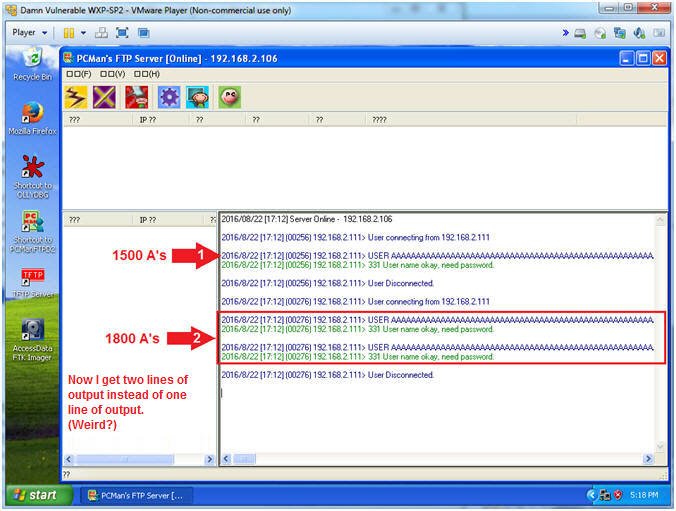
Task: Click left-pane scroll right arrow
Action: (x=210, y=459)
